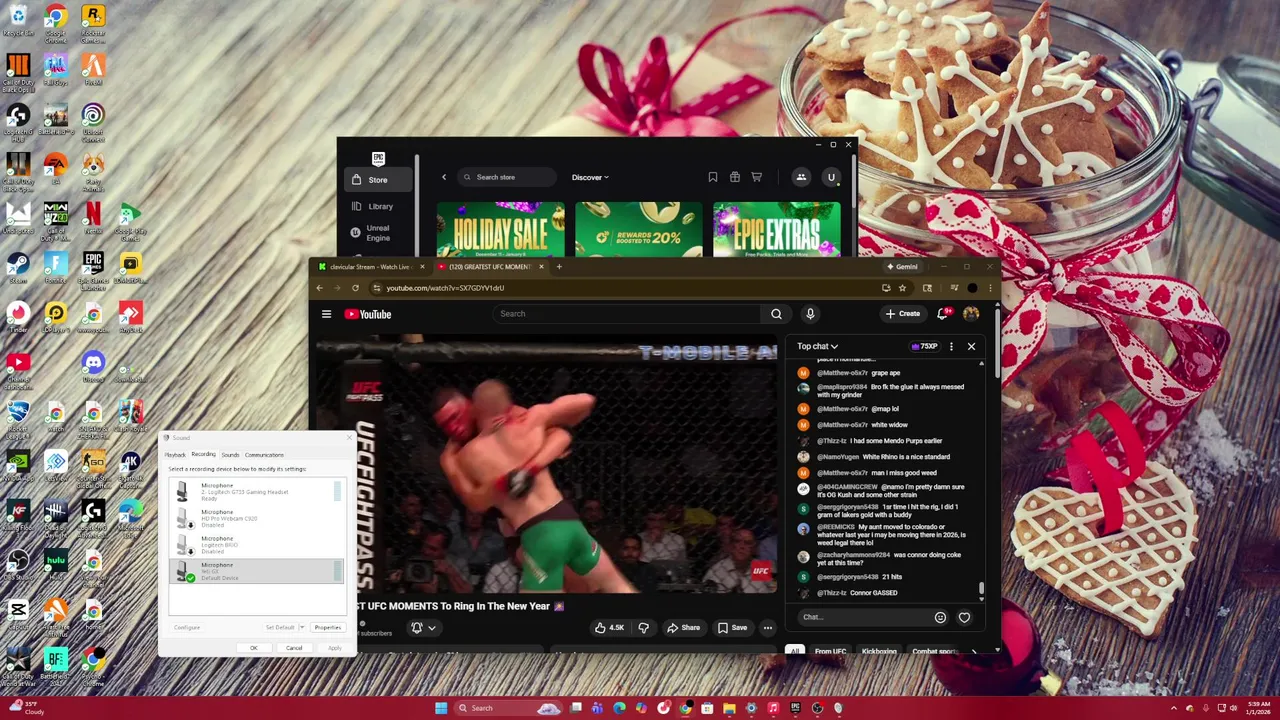The height and width of the screenshot is (720, 1280).
Task: Open the Steam desktop shortcut
Action: [18, 267]
